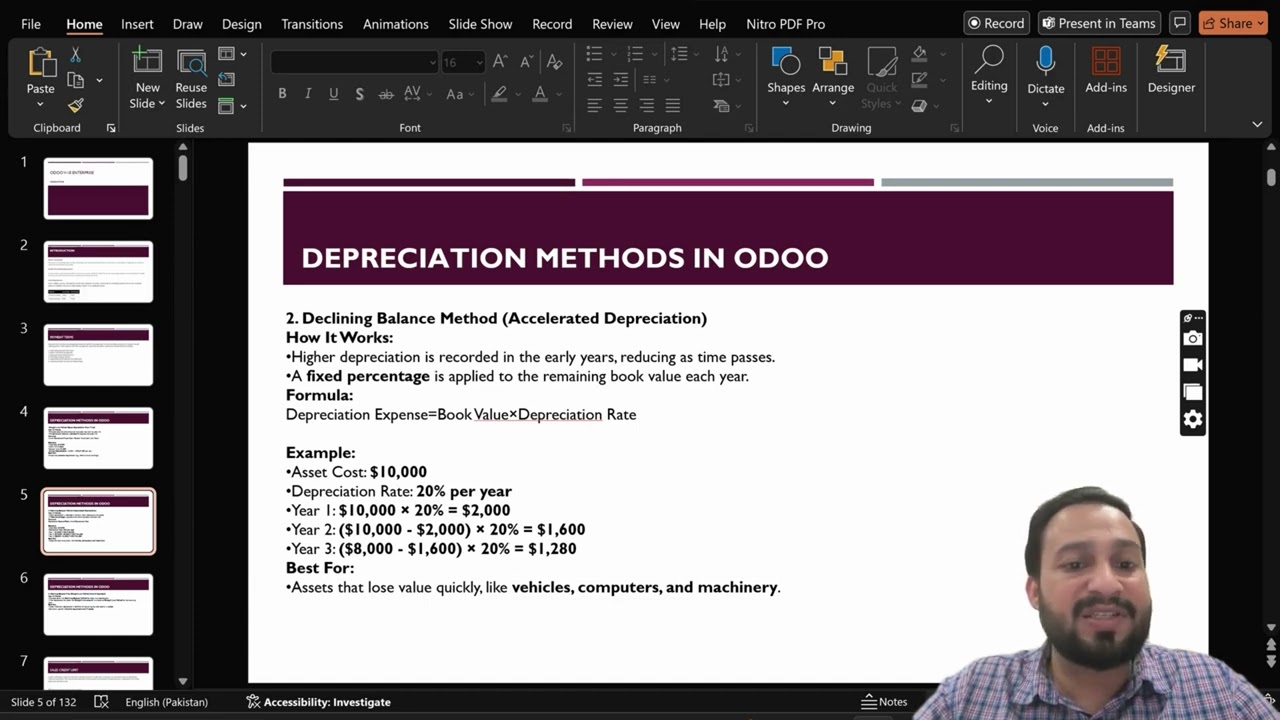Open the File menu

coord(31,23)
